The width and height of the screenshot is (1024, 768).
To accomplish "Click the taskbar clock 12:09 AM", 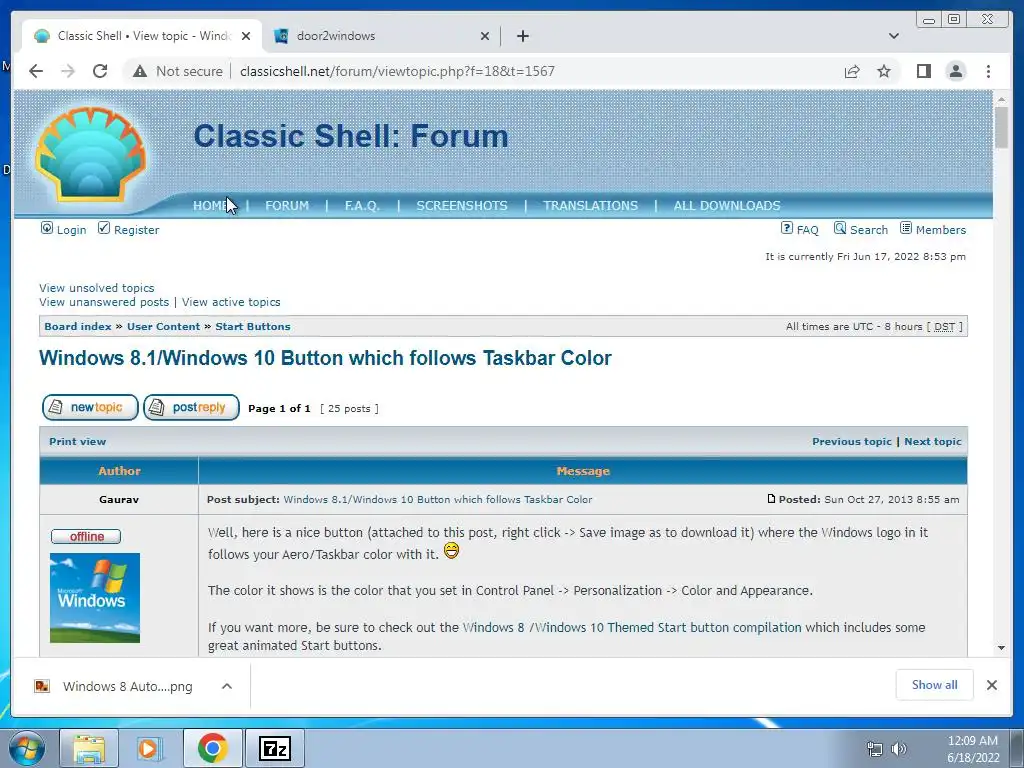I will click(972, 741).
